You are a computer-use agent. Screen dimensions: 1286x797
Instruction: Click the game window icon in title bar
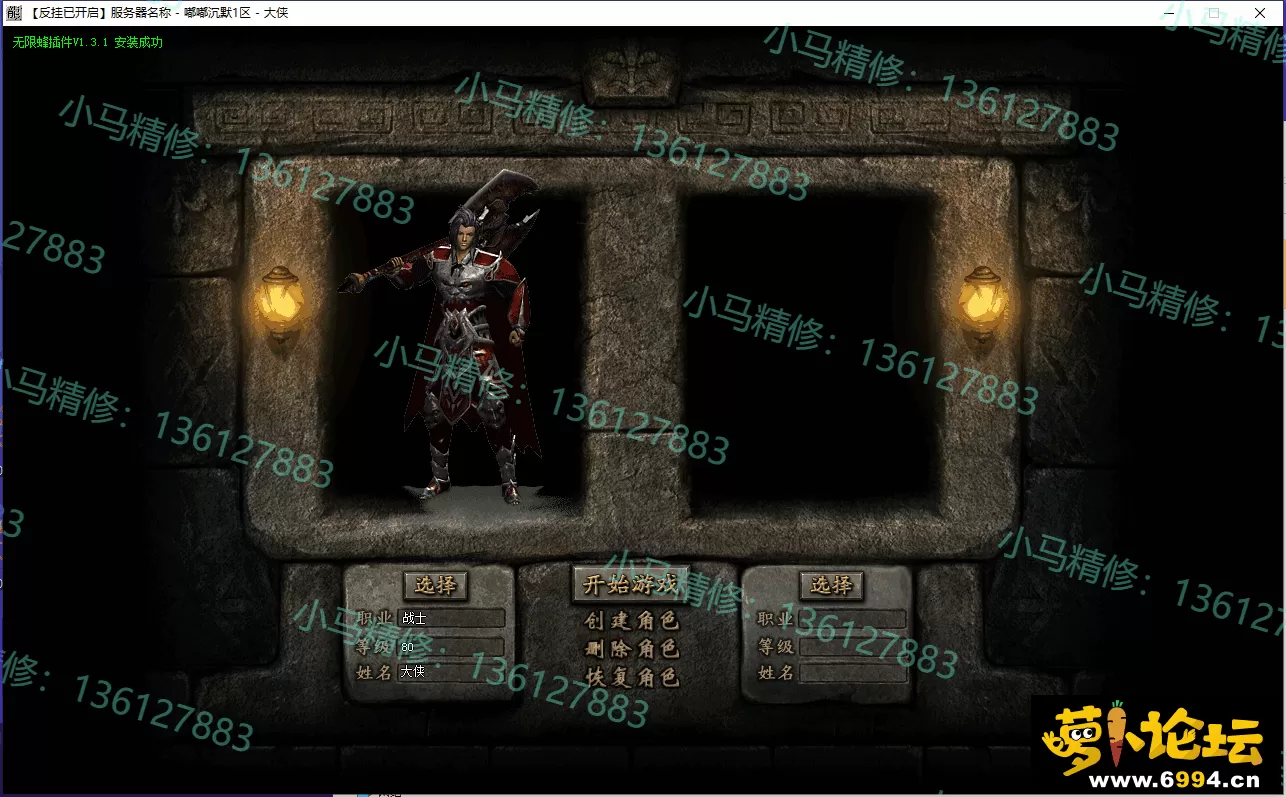pyautogui.click(x=14, y=13)
